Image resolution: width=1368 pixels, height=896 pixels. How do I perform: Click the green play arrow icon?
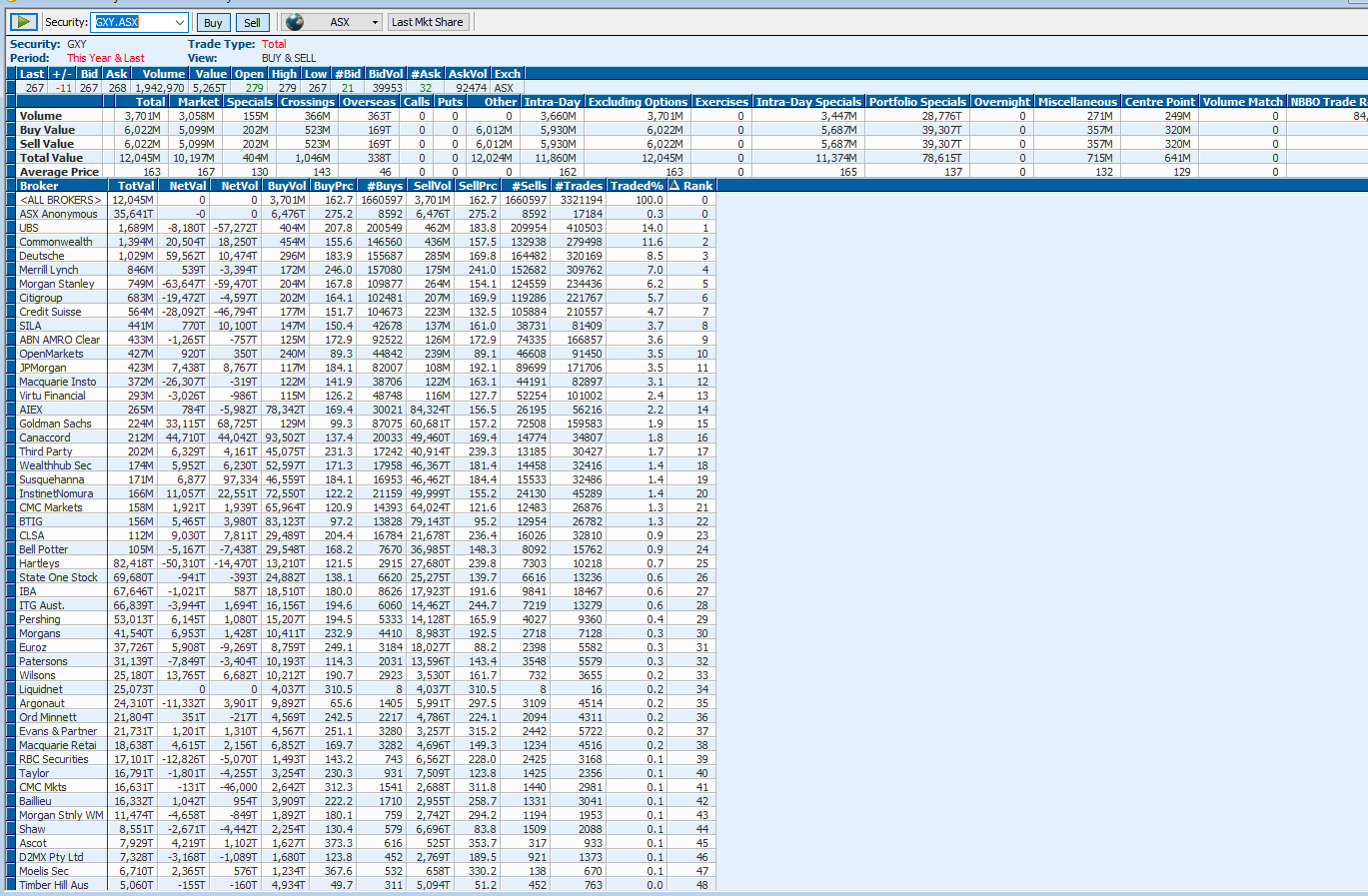(x=24, y=22)
